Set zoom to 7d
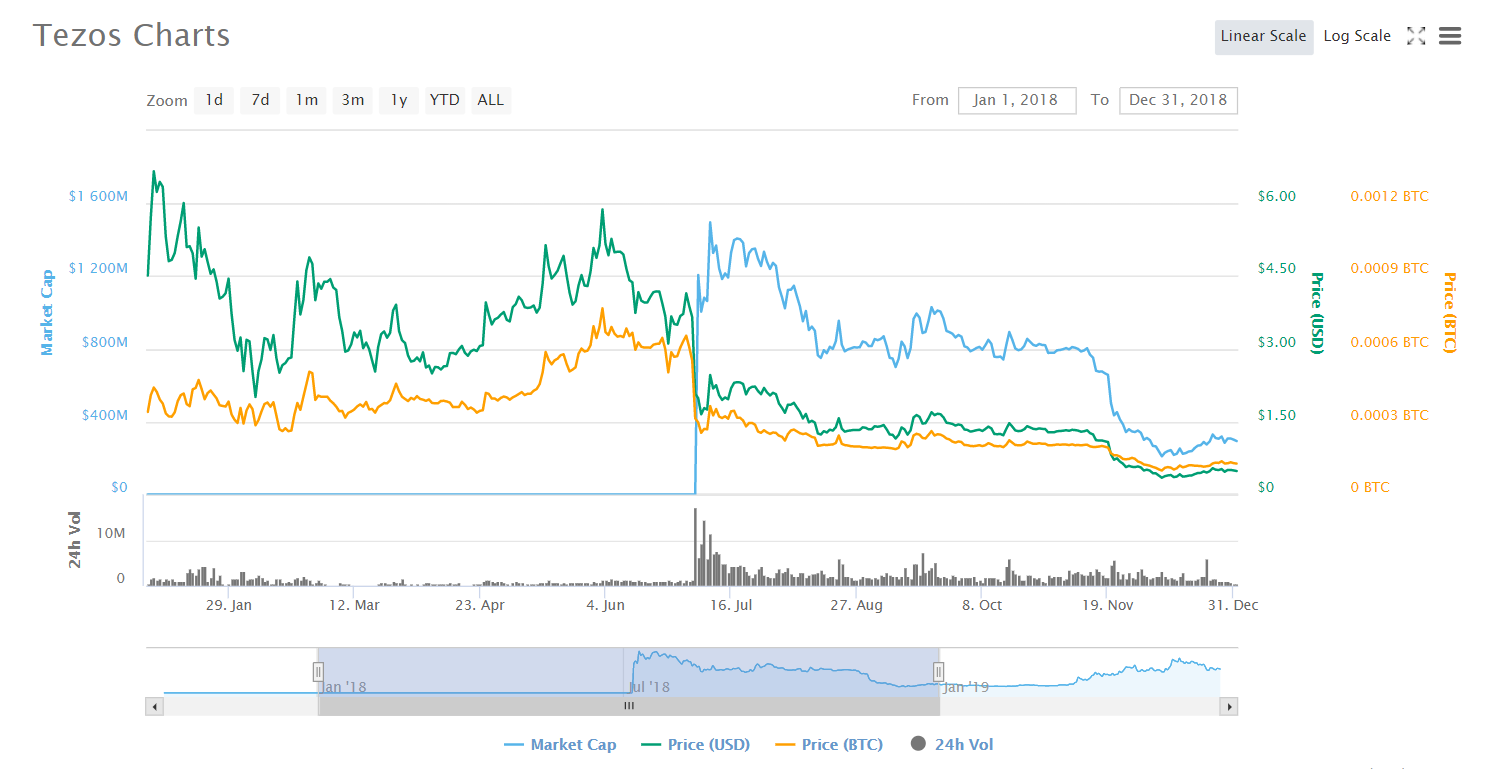The height and width of the screenshot is (769, 1490). (260, 100)
